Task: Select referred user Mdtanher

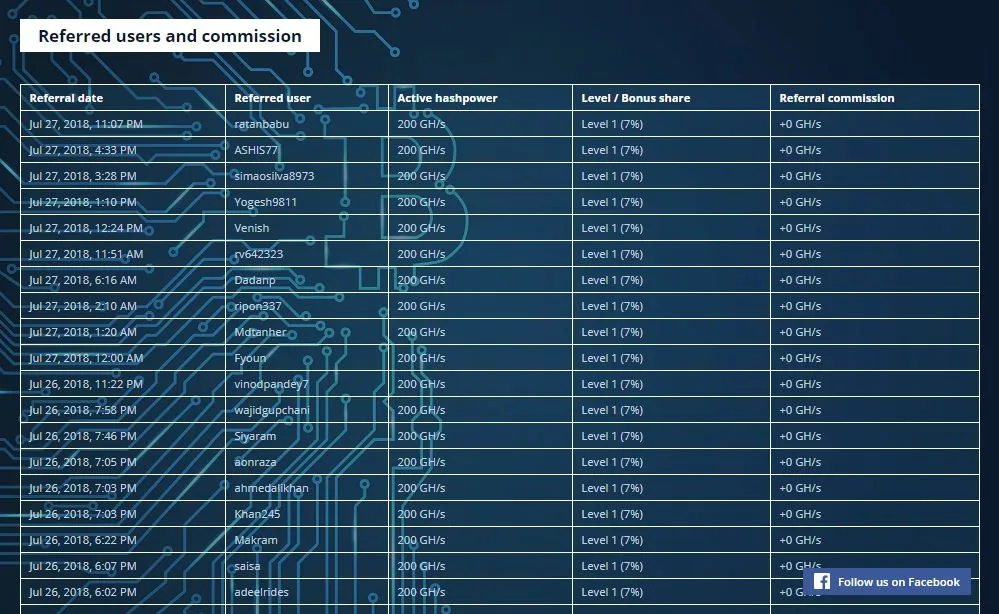Action: coord(261,332)
